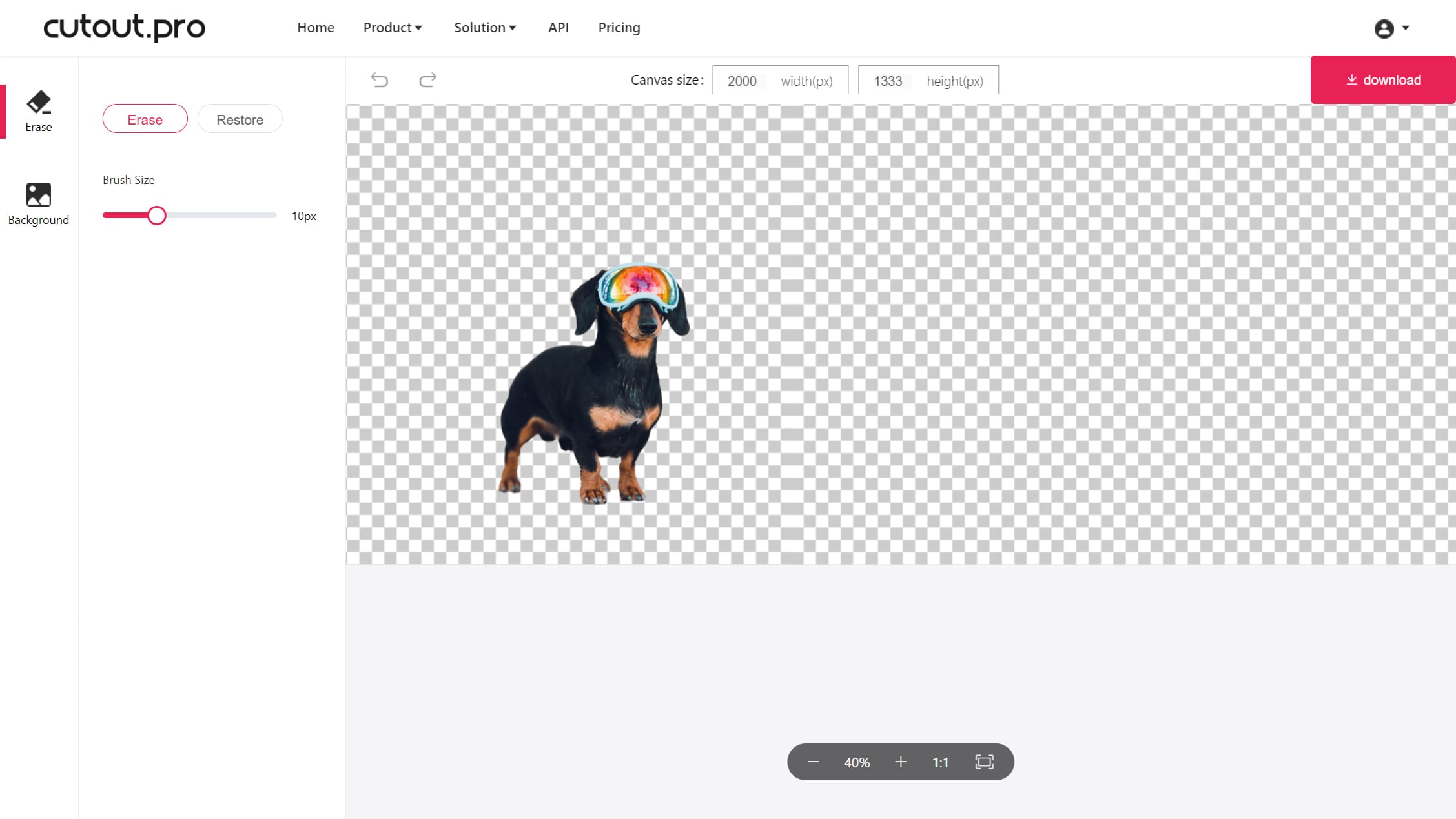The width and height of the screenshot is (1456, 819).
Task: Zoom in with the plus icon
Action: pyautogui.click(x=901, y=762)
